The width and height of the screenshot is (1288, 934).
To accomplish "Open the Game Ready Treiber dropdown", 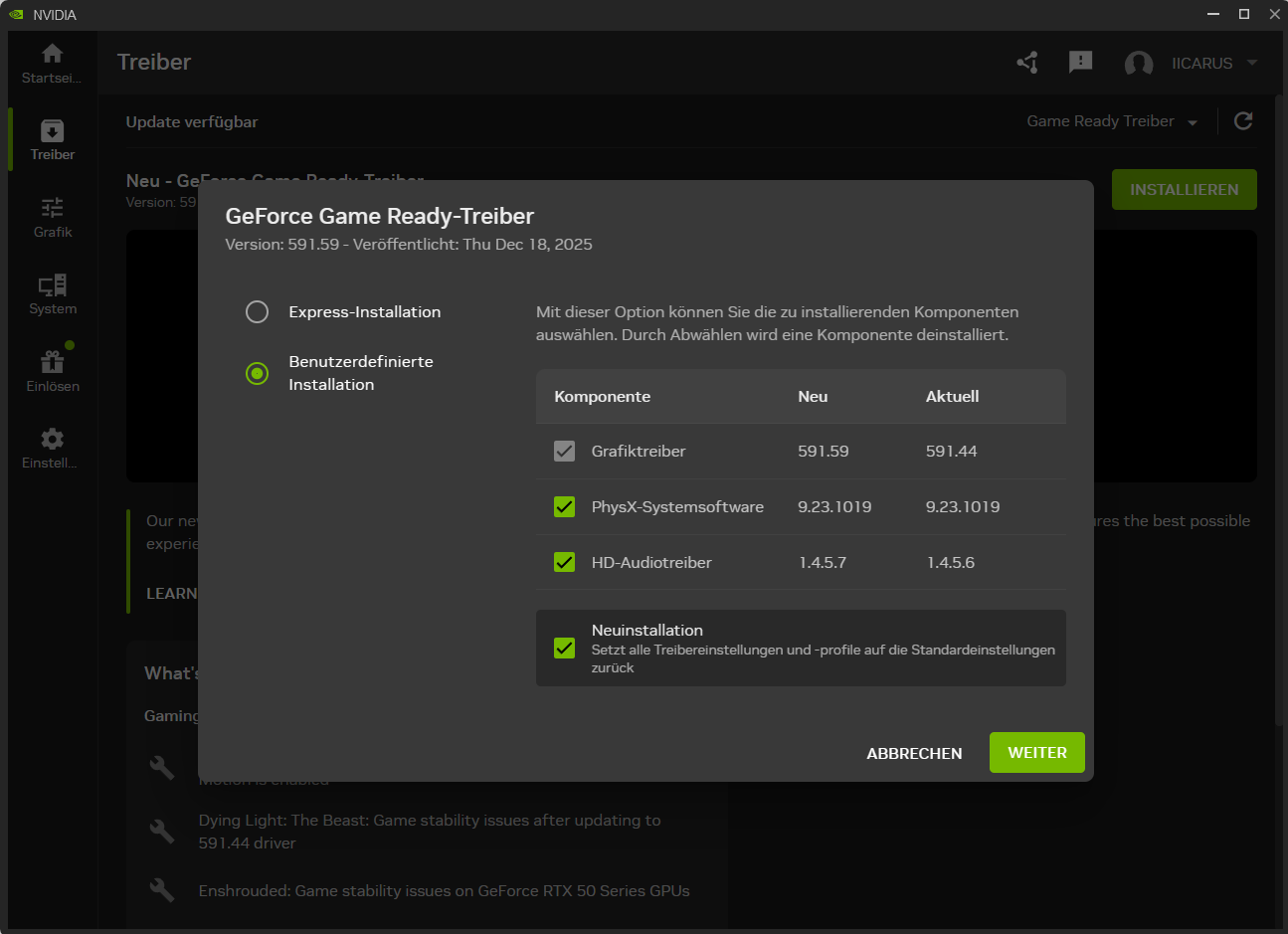I will (x=1112, y=121).
